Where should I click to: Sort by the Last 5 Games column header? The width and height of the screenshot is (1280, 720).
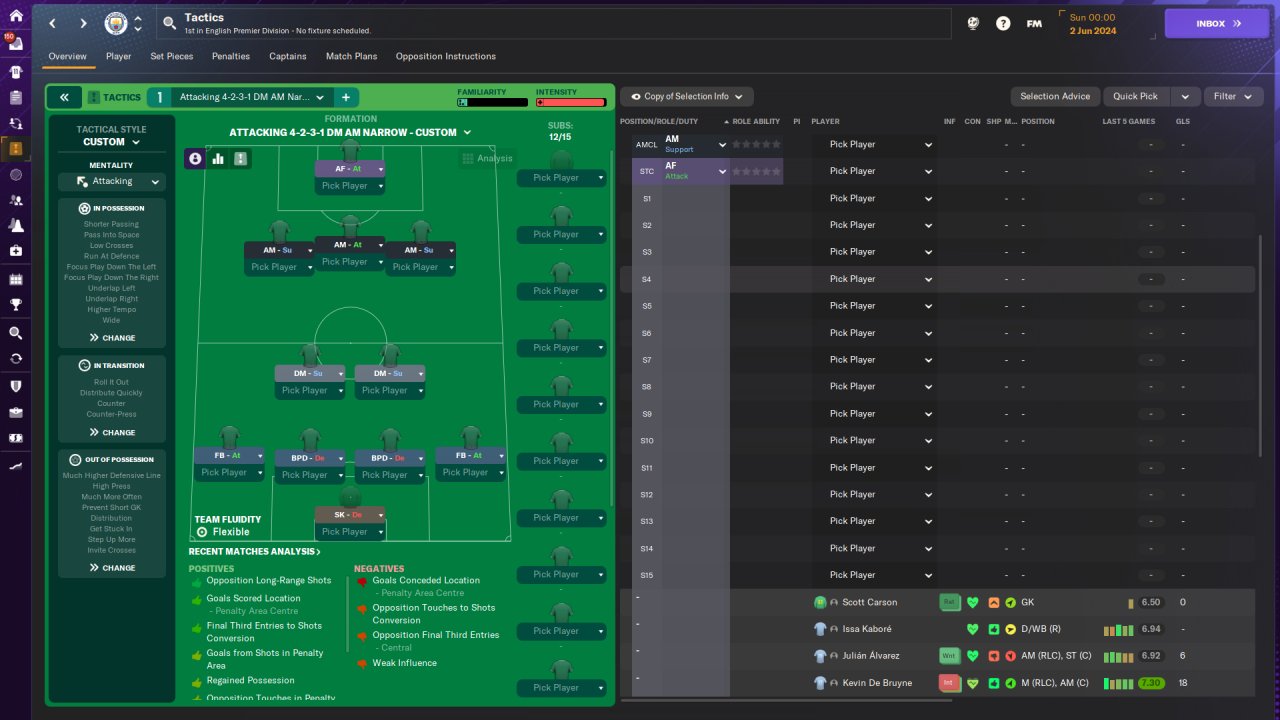click(x=1128, y=122)
